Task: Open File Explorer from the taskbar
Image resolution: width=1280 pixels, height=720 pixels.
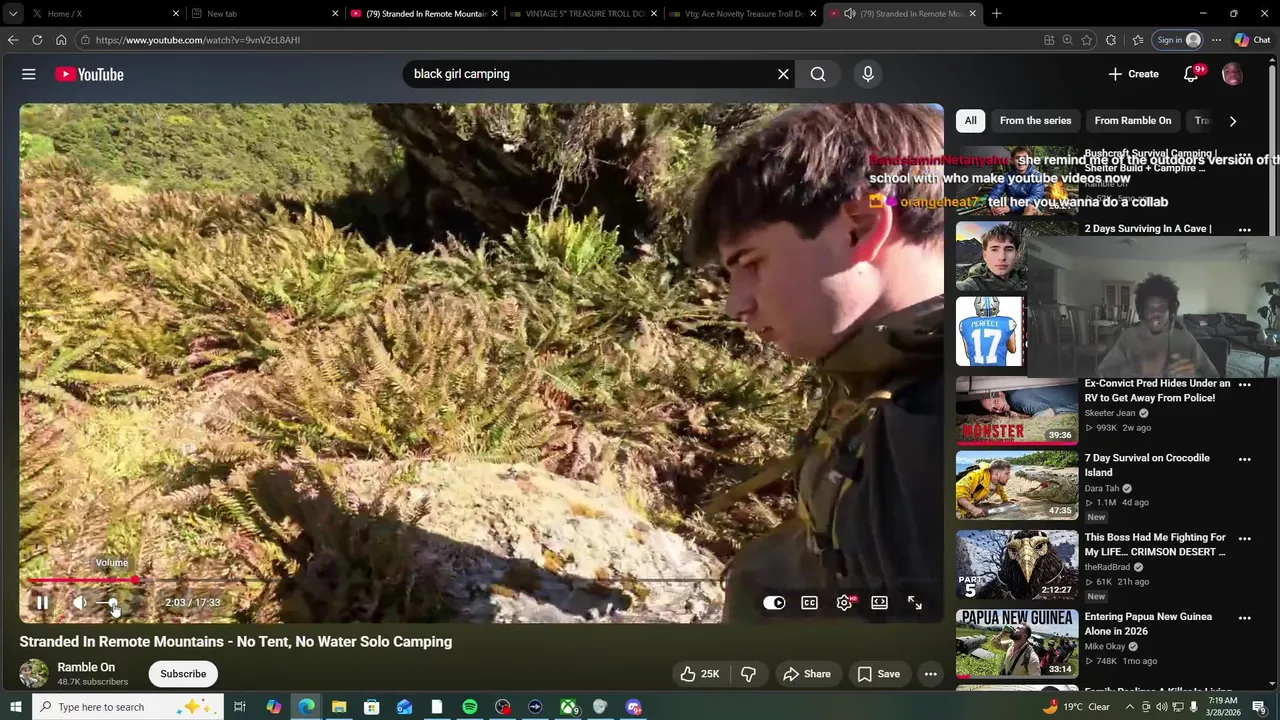Action: pos(339,707)
